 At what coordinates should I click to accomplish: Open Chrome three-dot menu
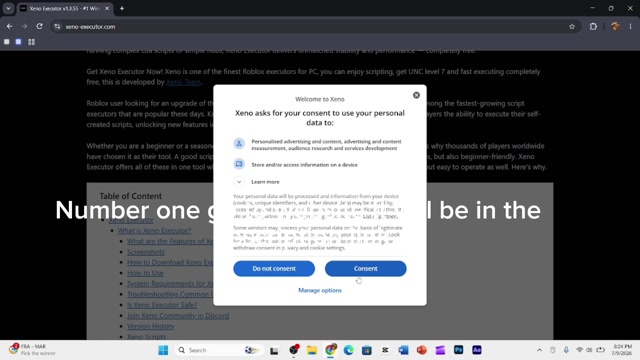[x=630, y=27]
